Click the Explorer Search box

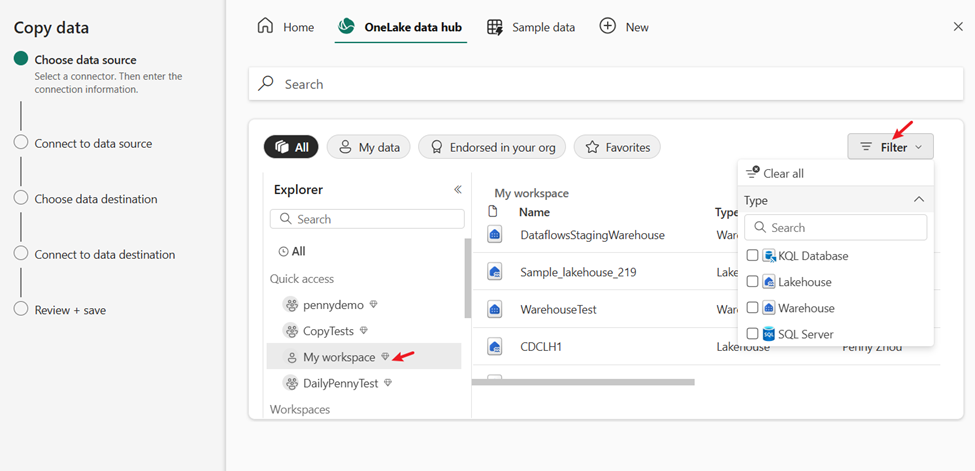point(367,219)
